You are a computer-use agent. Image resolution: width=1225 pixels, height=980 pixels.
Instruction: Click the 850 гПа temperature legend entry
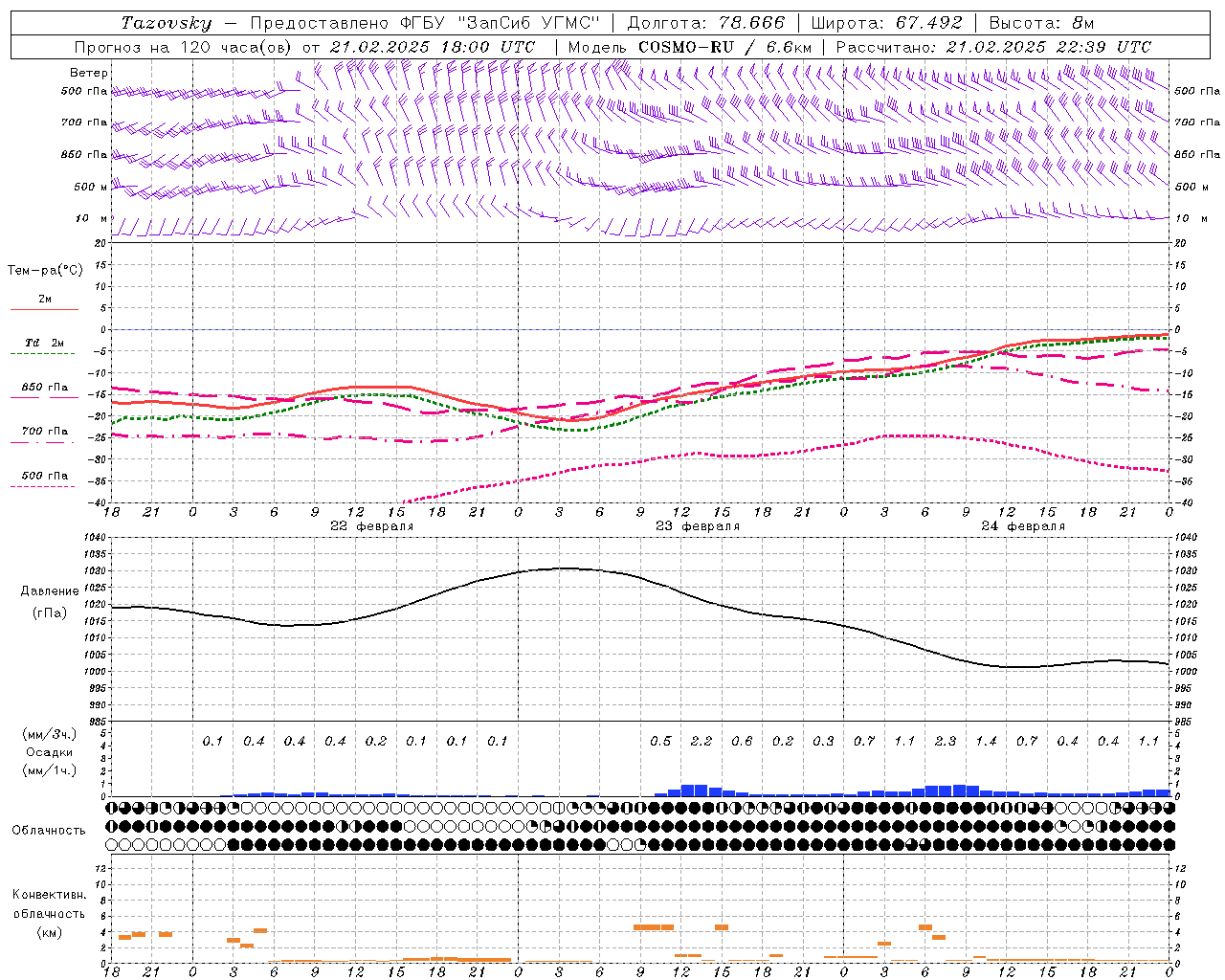click(45, 388)
